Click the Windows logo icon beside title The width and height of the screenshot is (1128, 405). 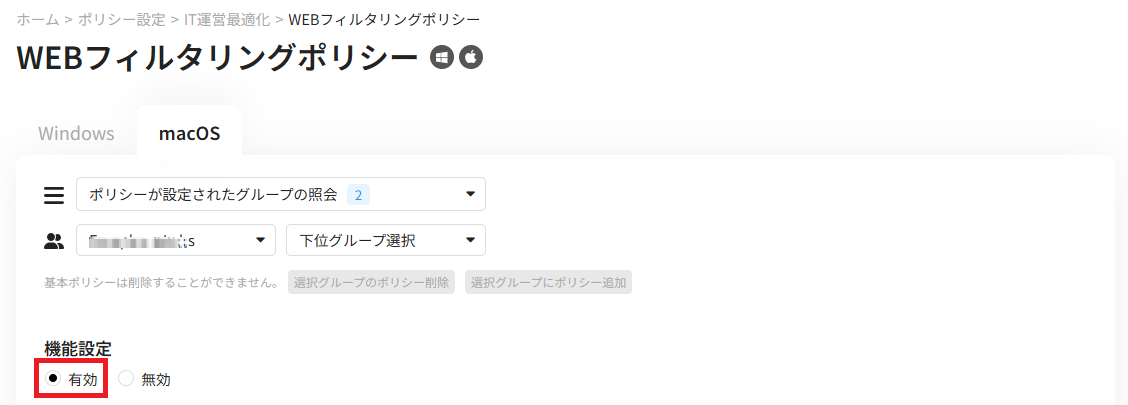[442, 58]
